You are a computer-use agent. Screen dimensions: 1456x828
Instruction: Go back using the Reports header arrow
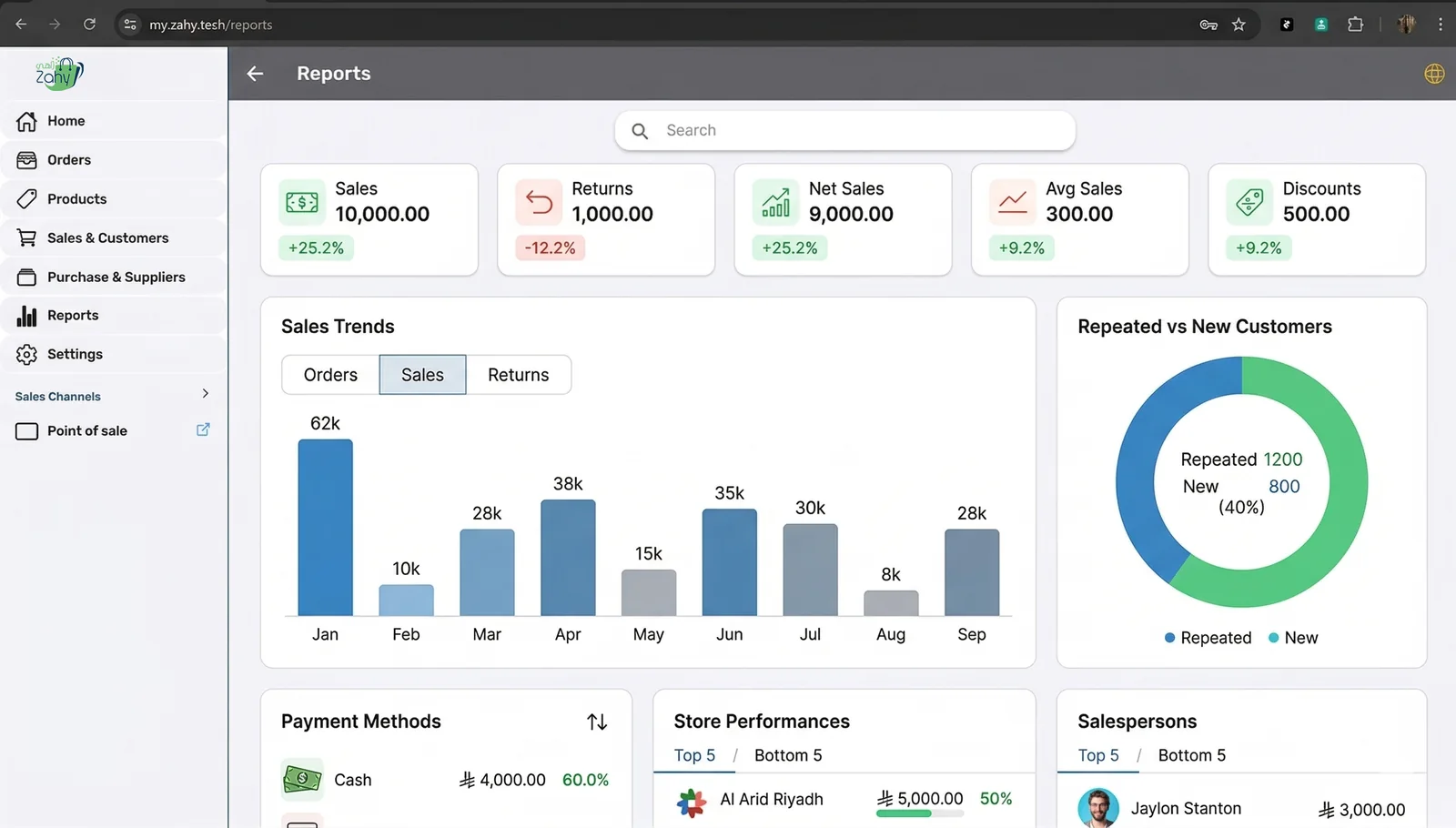pos(255,74)
